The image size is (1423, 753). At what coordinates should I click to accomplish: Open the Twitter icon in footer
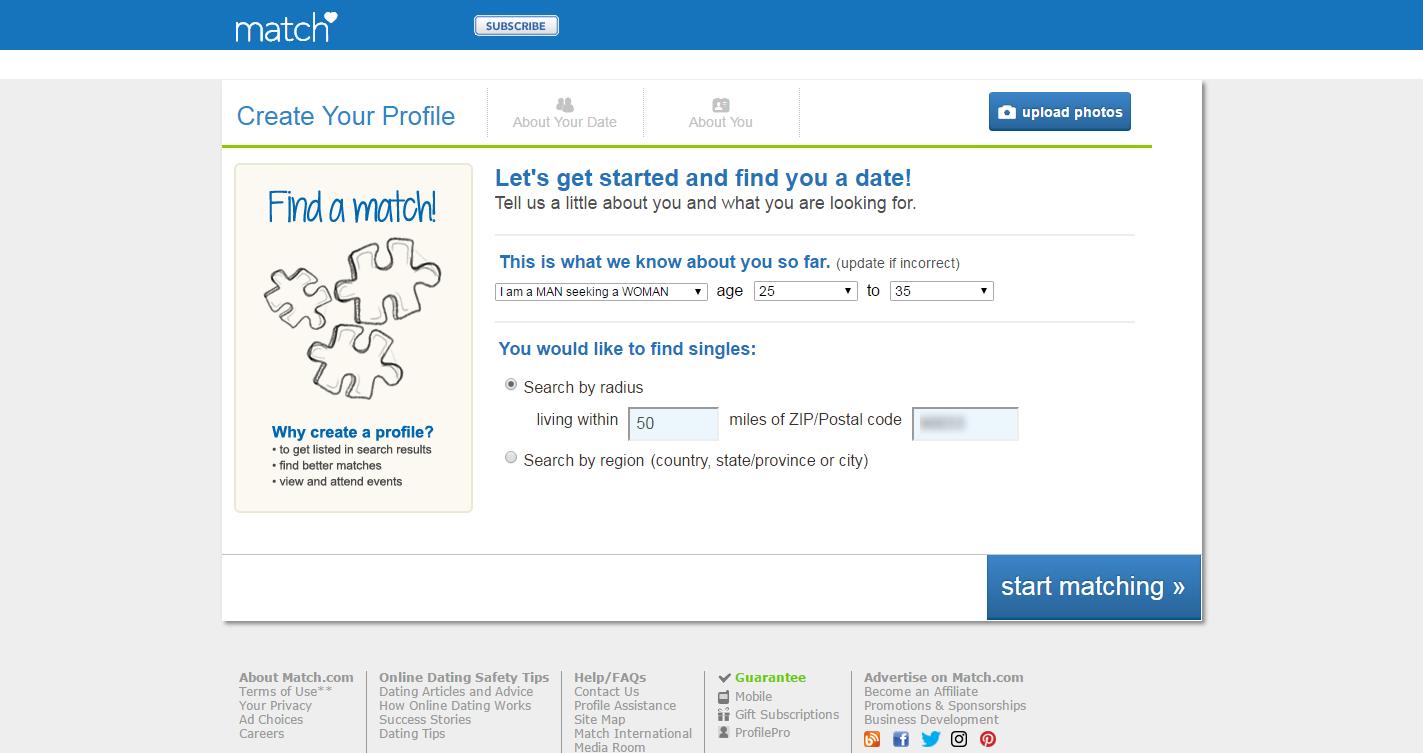[x=930, y=740]
